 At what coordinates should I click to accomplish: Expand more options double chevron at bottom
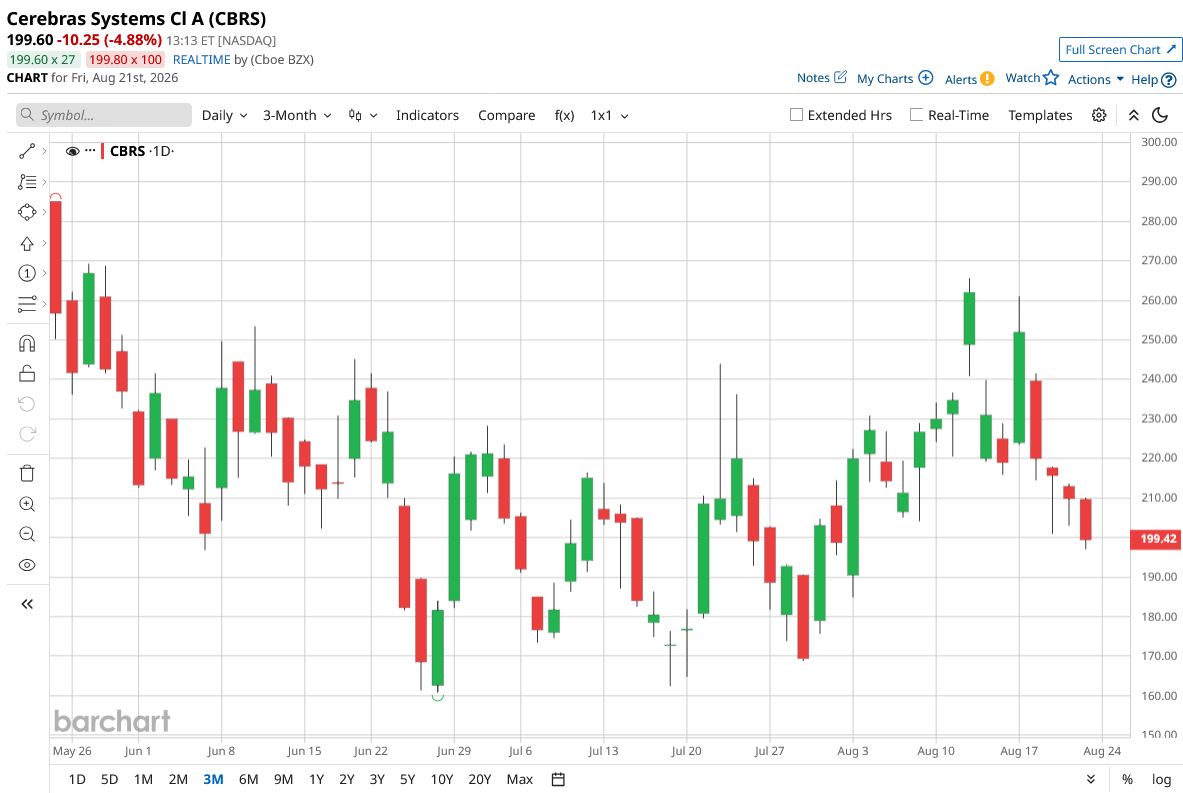[1090, 779]
